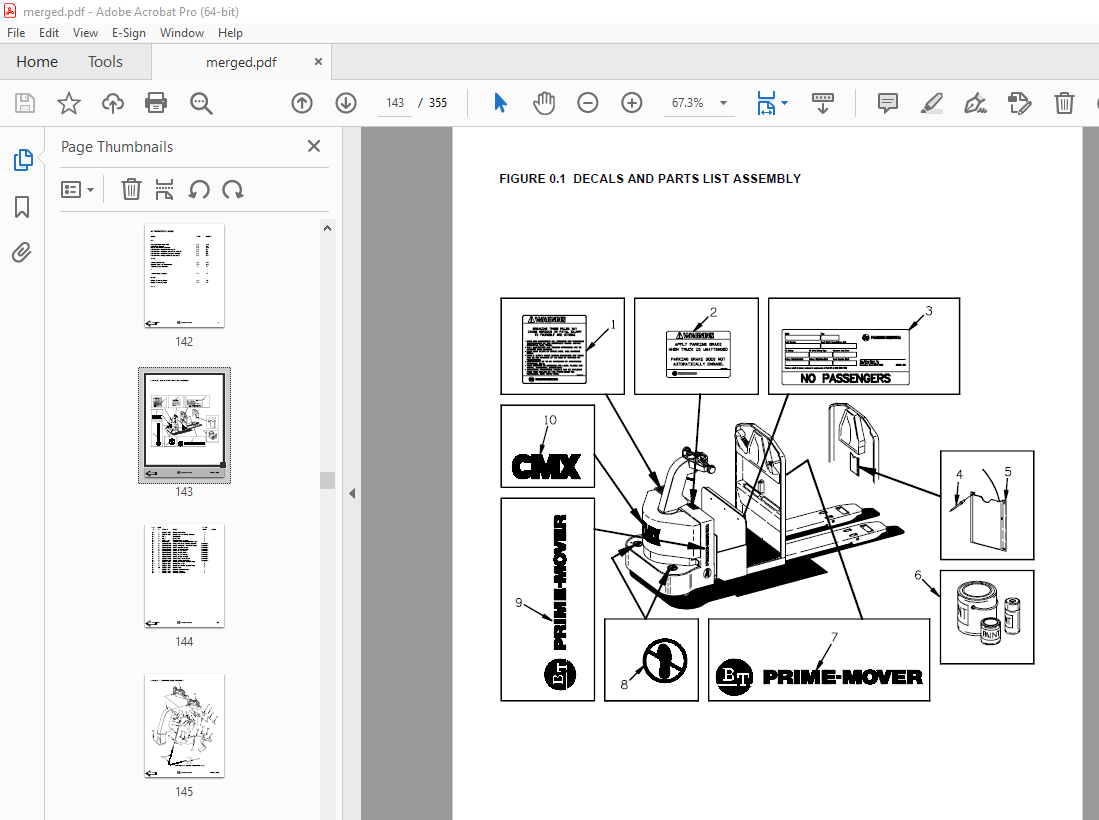The image size is (1099, 820).
Task: Close the Page Thumbnails panel
Action: 314,146
